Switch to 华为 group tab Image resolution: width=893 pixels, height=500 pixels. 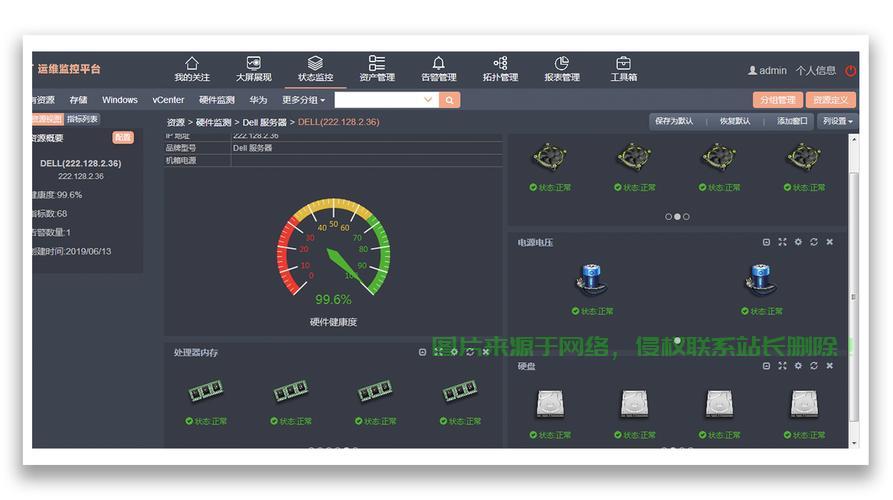pyautogui.click(x=258, y=100)
